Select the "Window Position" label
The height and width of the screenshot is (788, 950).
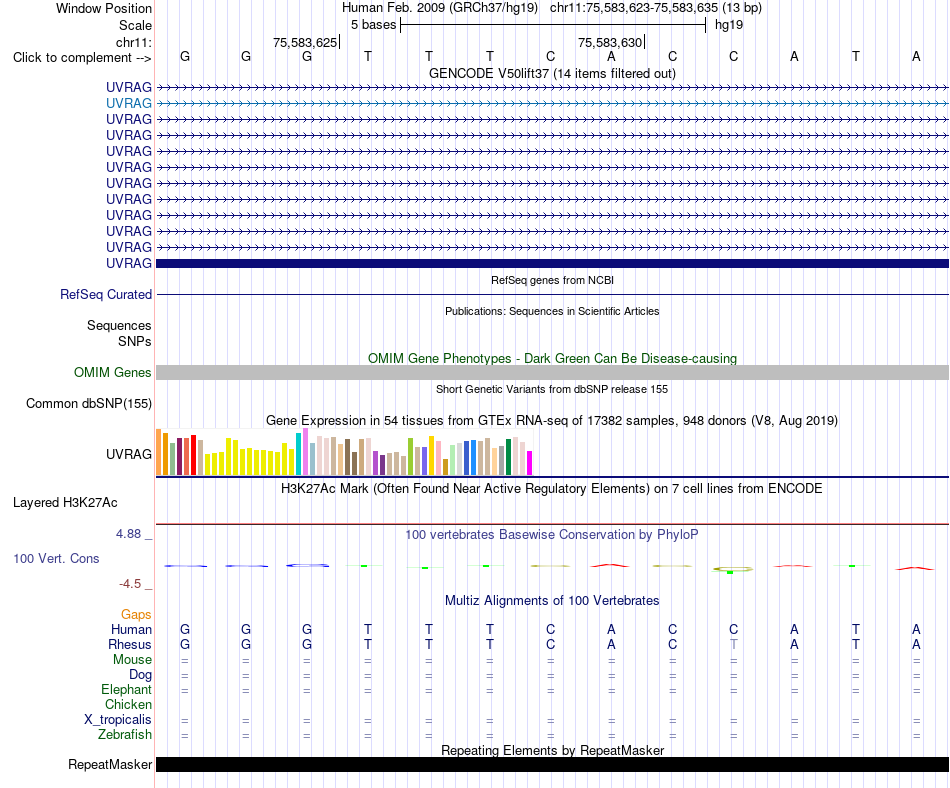(104, 8)
